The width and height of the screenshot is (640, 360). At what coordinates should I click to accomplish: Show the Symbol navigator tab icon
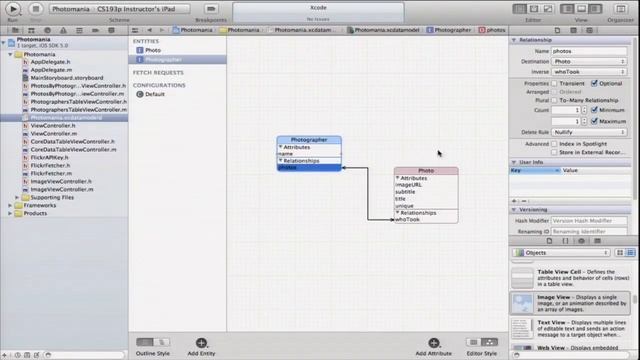[31, 30]
